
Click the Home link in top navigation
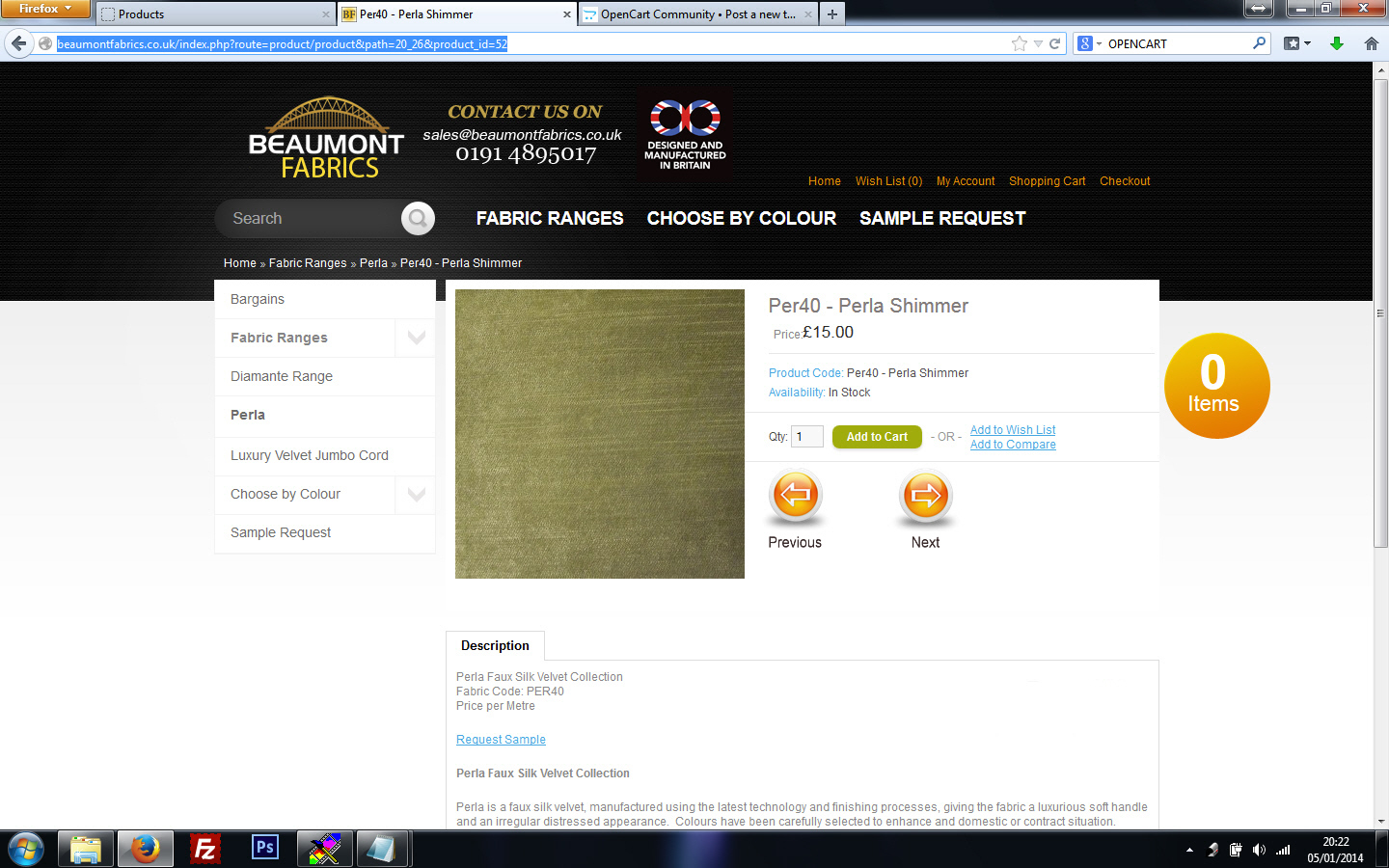coord(825,181)
